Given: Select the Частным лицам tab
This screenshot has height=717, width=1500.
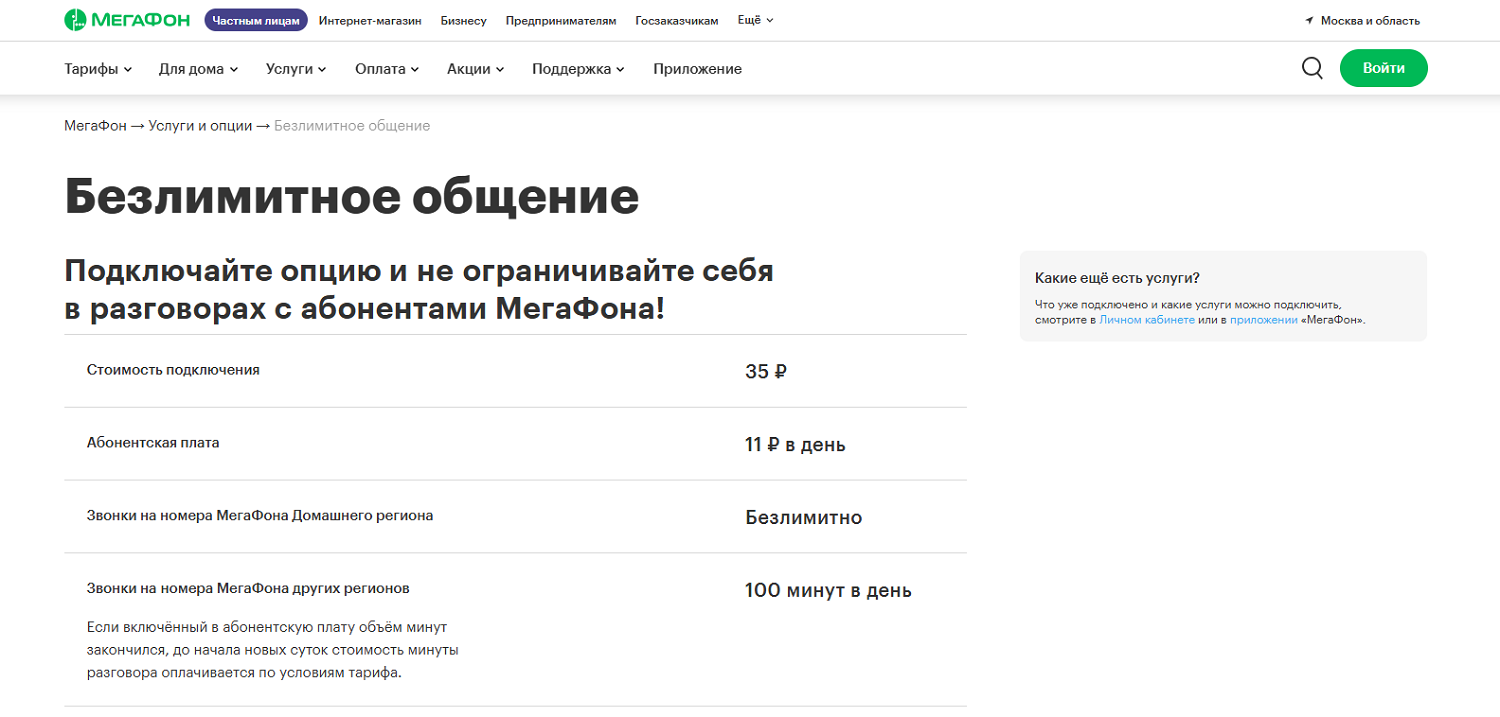Looking at the screenshot, I should pyautogui.click(x=256, y=20).
